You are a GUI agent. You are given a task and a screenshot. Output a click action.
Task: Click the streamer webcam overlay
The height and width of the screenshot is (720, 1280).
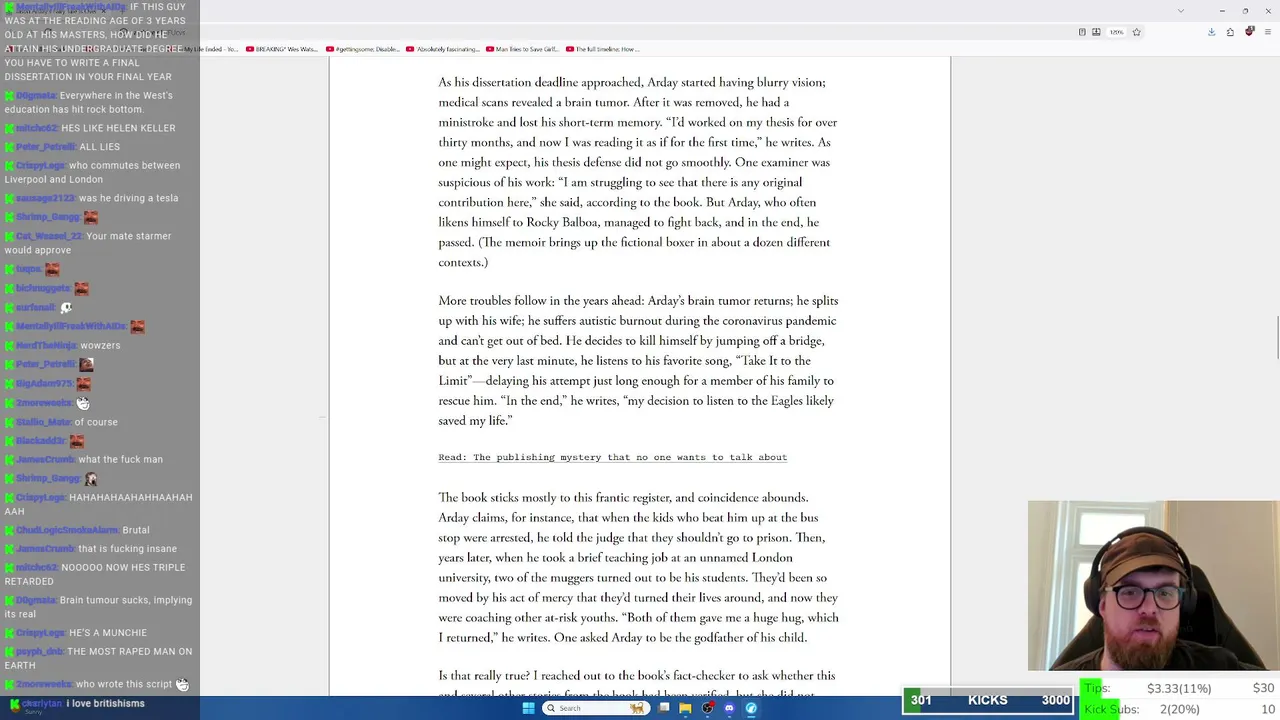point(1153,585)
